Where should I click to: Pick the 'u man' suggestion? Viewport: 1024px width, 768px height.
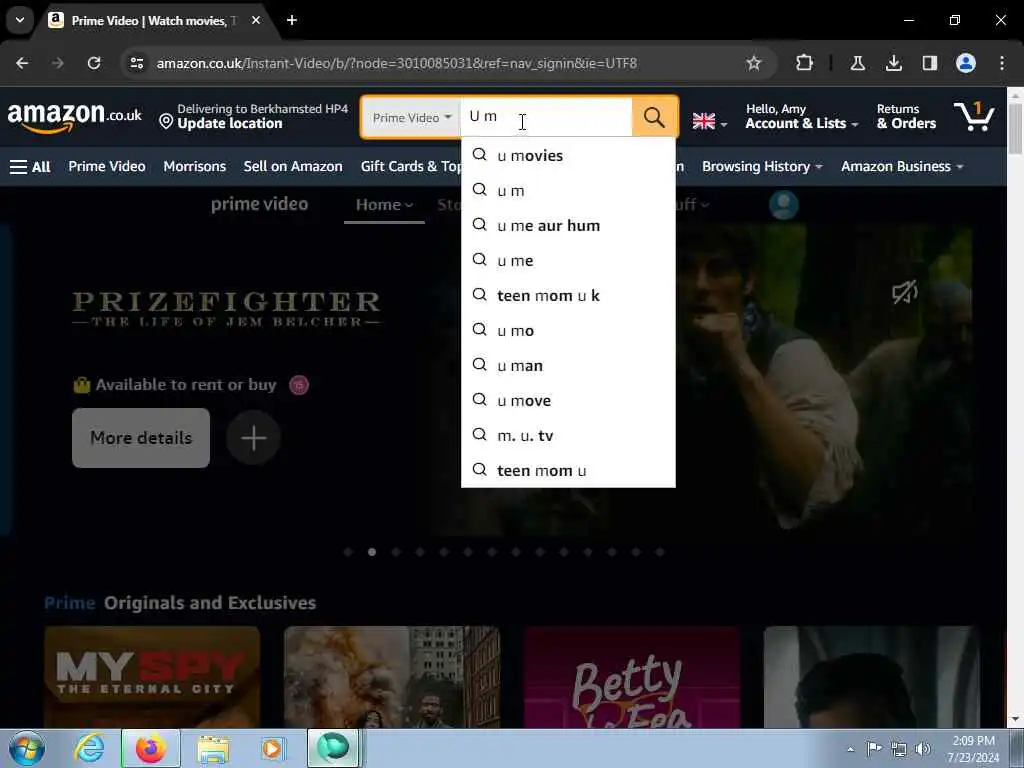[568, 365]
